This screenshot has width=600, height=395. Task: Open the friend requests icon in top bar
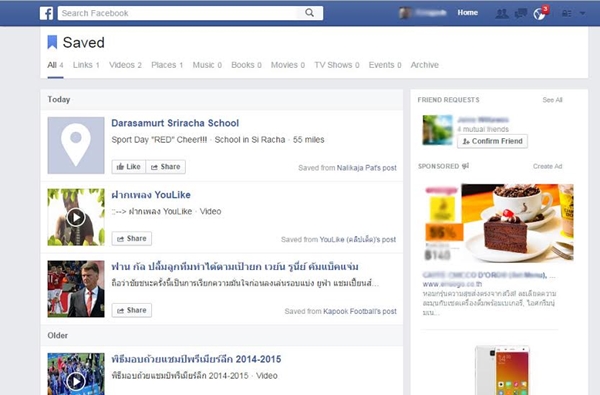click(502, 14)
